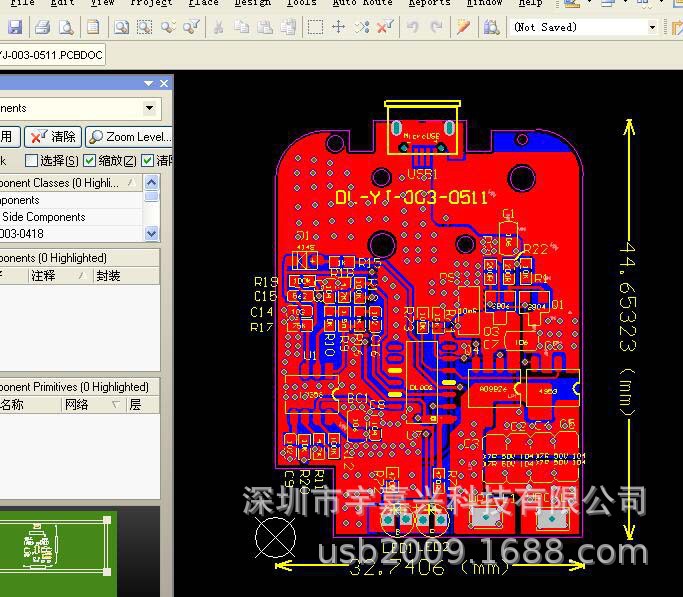683x597 pixels.
Task: Click the 32.7406 (mm) width dimension
Action: tap(429, 567)
